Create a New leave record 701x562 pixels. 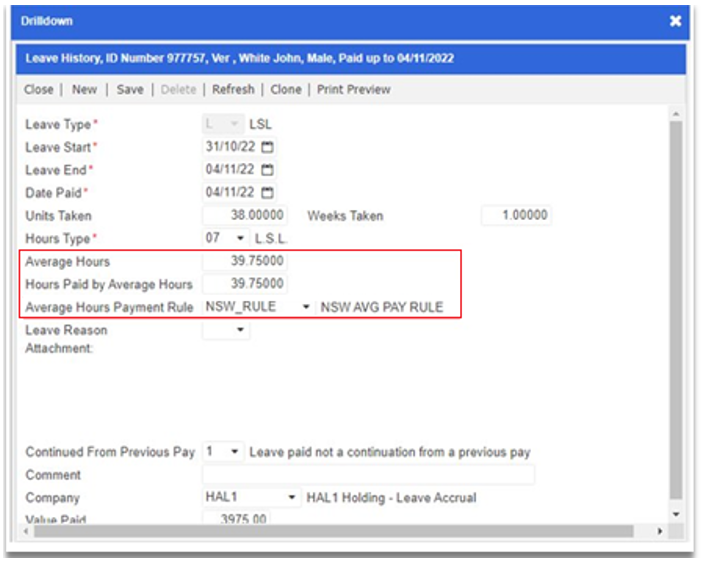tap(84, 89)
